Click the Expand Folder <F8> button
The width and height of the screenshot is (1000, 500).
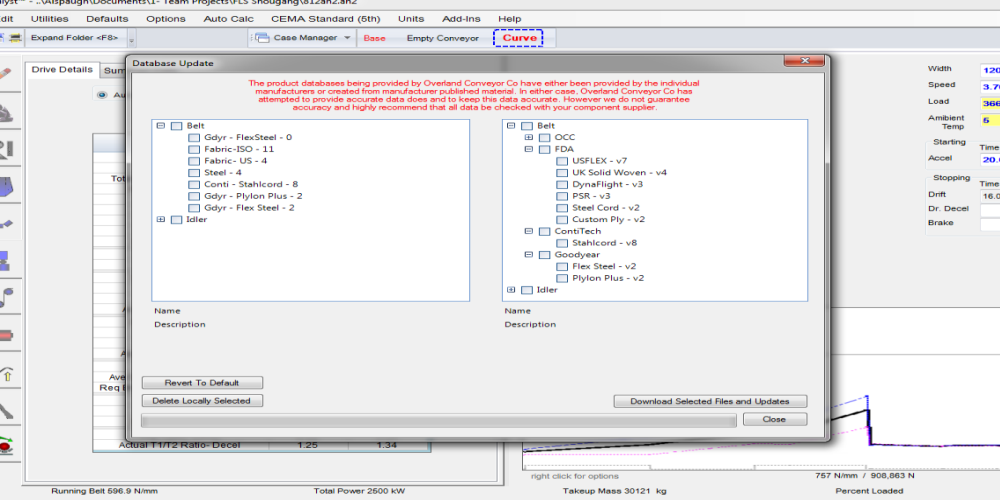pos(75,38)
